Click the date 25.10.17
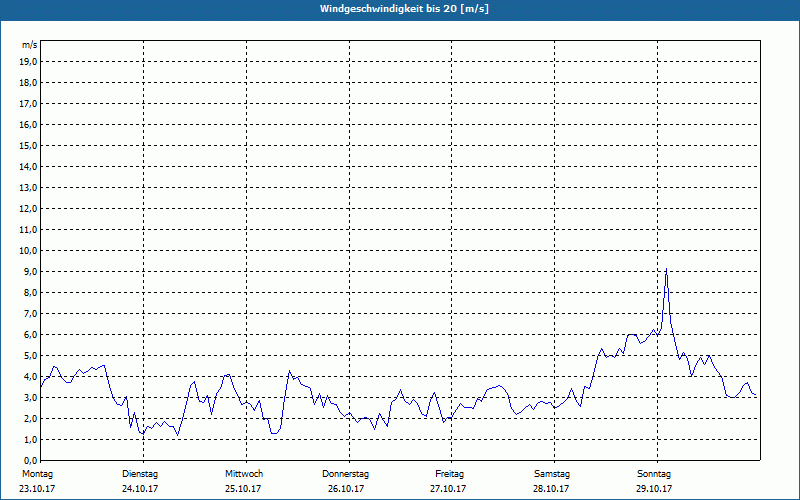The width and height of the screenshot is (800, 500). 243,489
